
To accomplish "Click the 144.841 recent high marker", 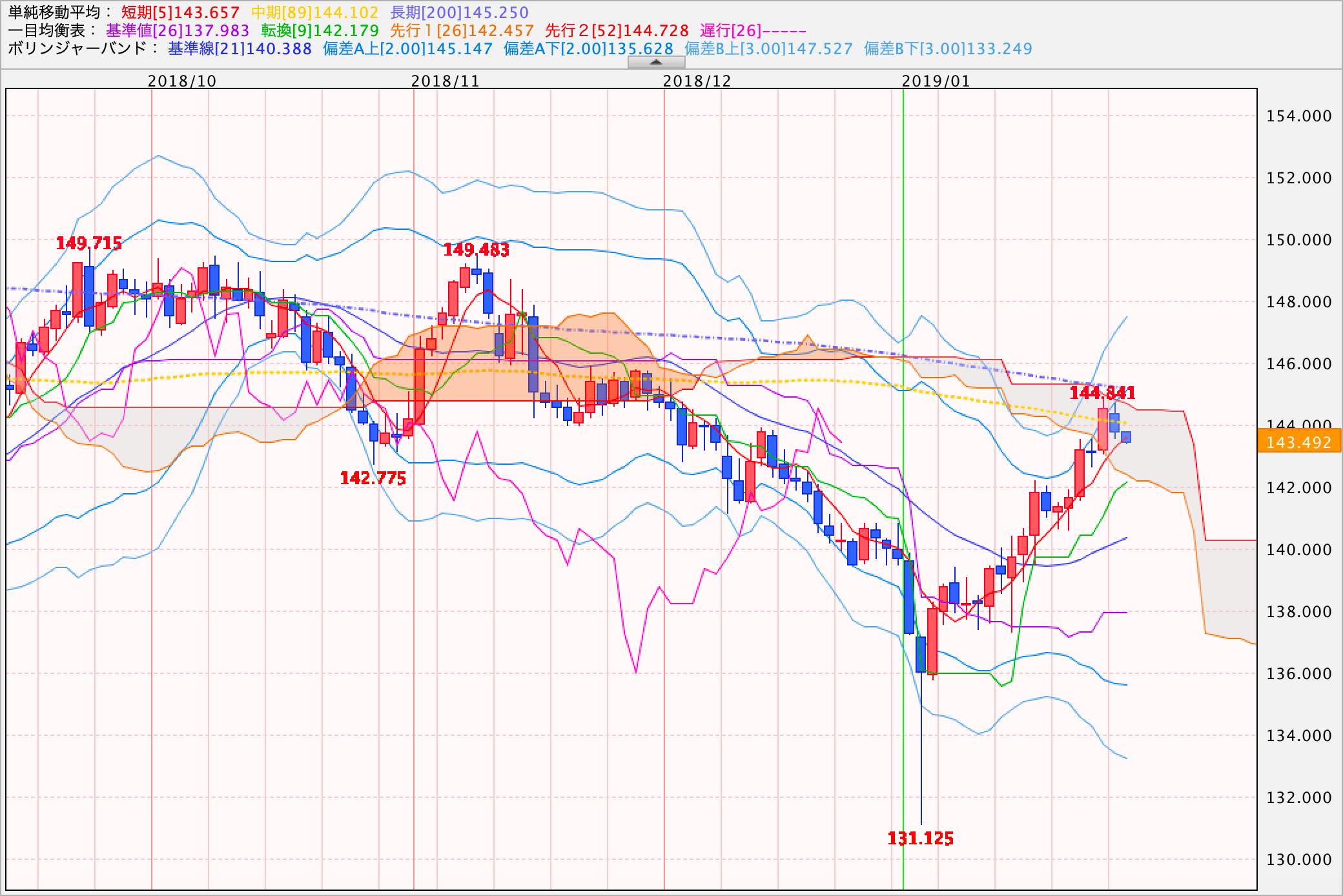I will pyautogui.click(x=1103, y=393).
